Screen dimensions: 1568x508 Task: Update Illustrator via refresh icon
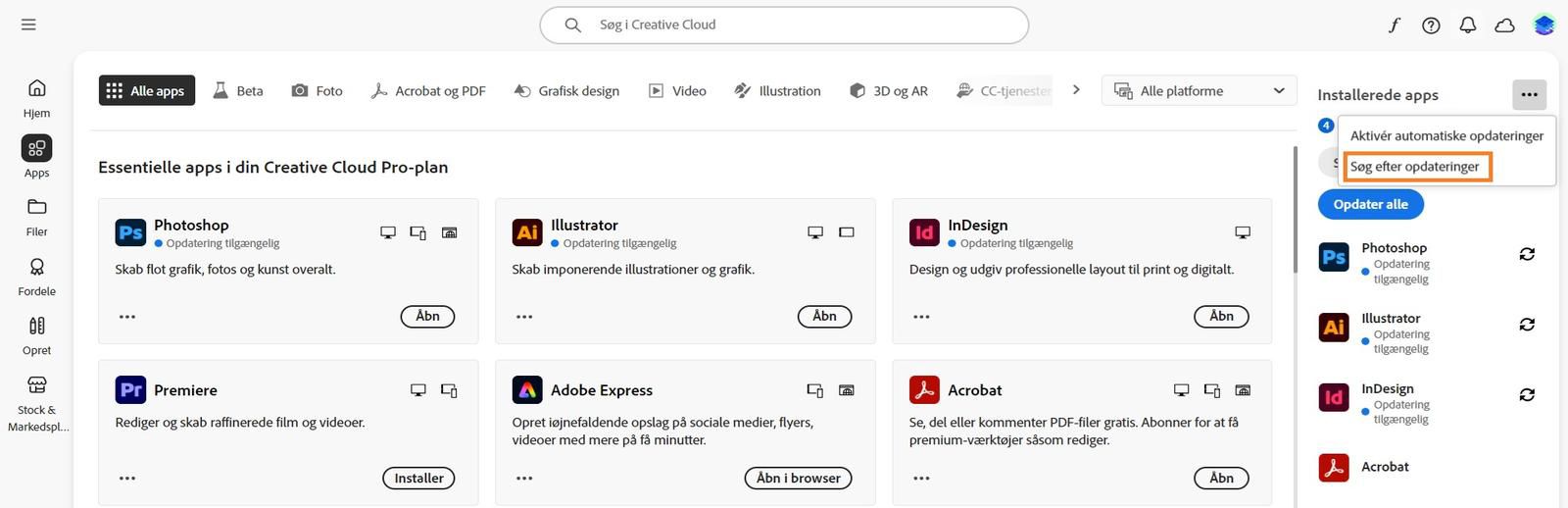[x=1527, y=325]
